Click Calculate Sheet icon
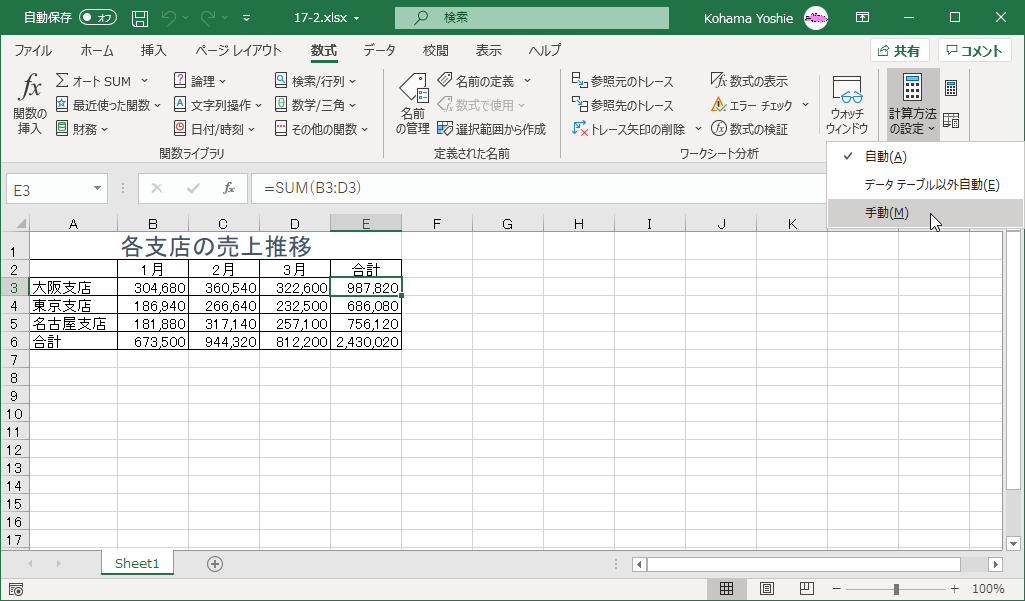This screenshot has height=601, width=1025. [951, 120]
